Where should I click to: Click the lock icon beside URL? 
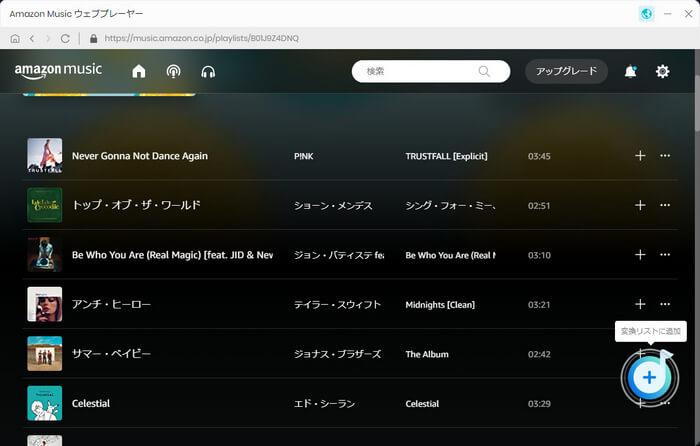click(93, 38)
